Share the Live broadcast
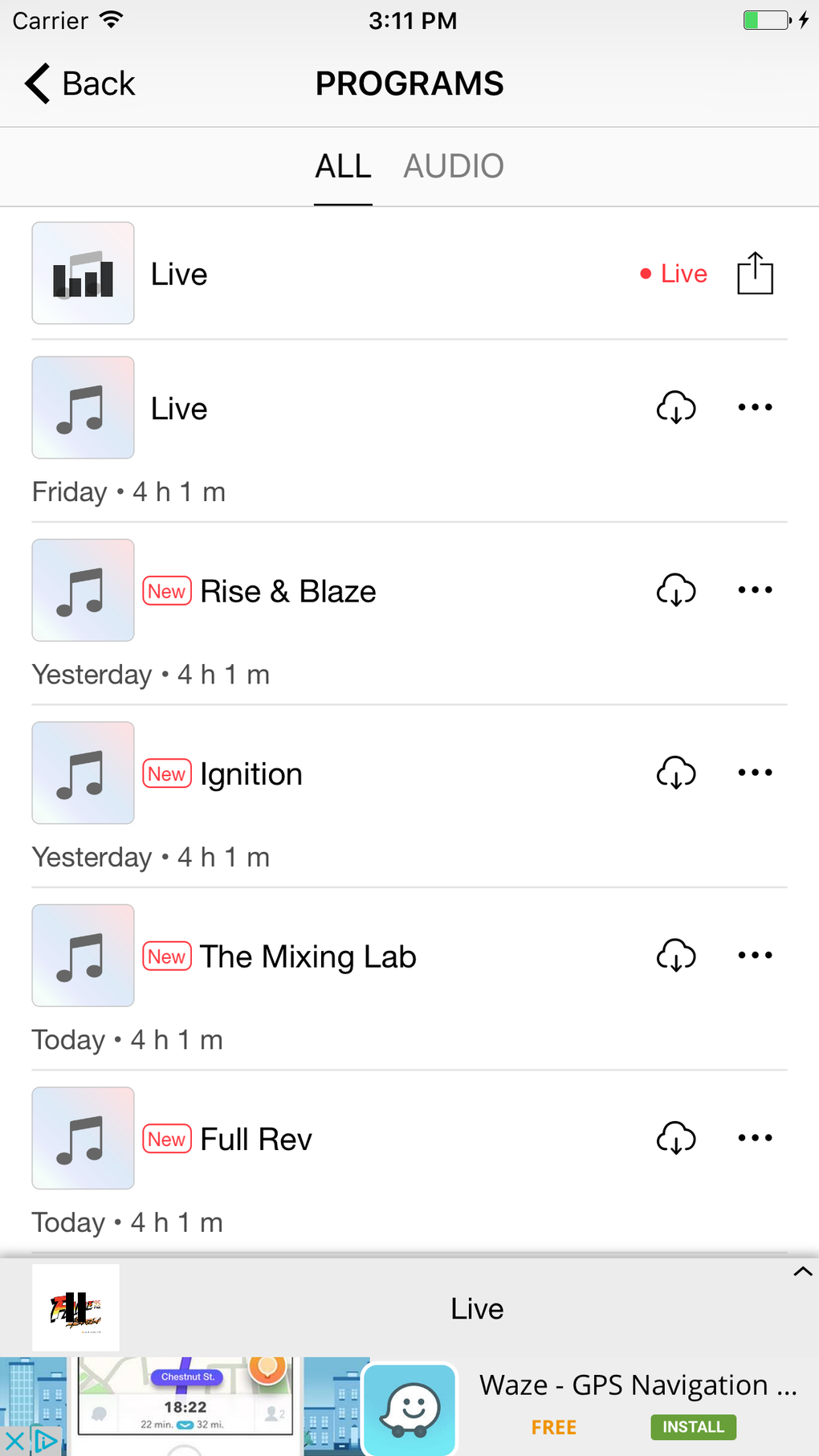The image size is (819, 1456). coord(755,274)
